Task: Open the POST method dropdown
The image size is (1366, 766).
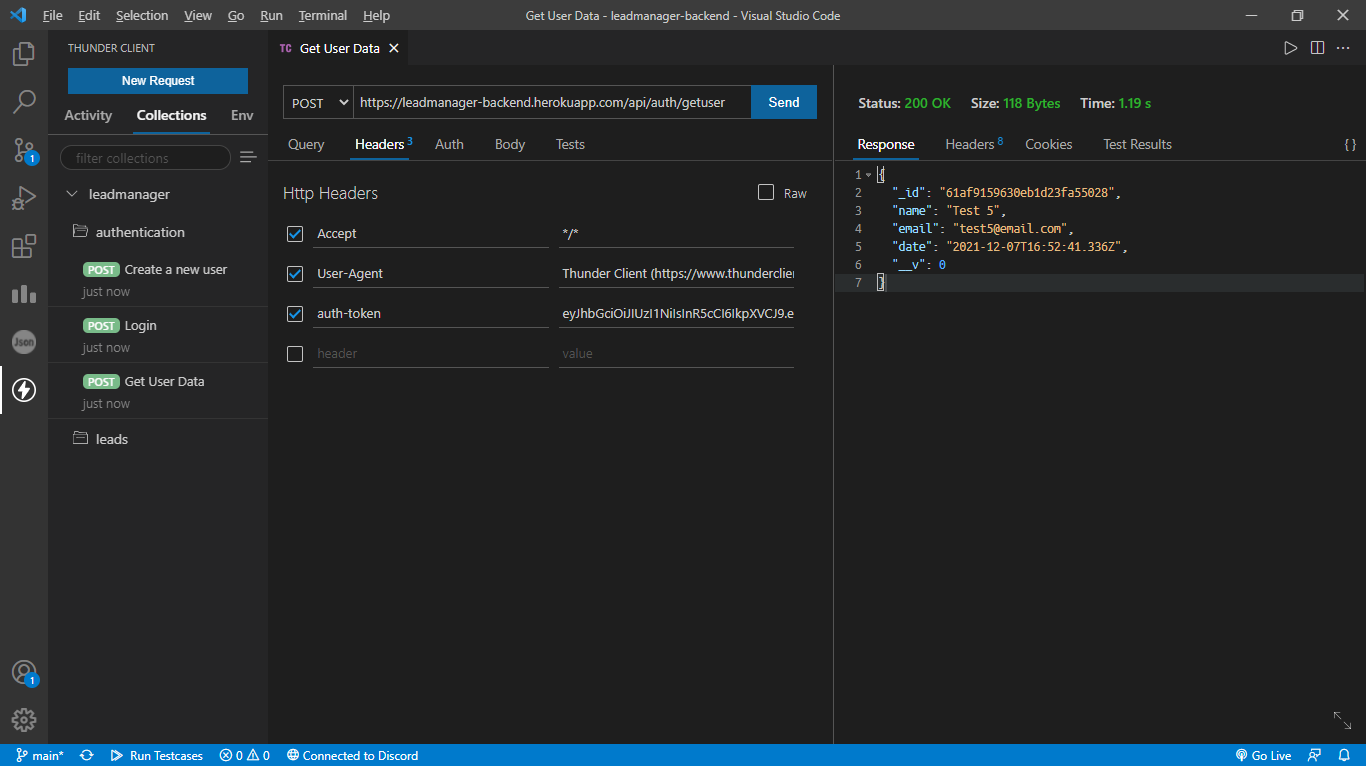Action: pyautogui.click(x=318, y=102)
